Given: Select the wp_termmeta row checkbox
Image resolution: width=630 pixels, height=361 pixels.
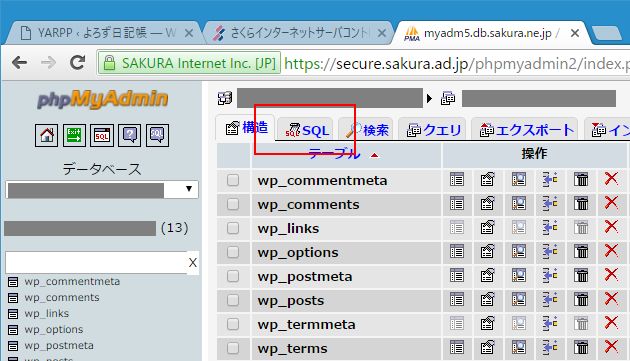Looking at the screenshot, I should point(233,324).
